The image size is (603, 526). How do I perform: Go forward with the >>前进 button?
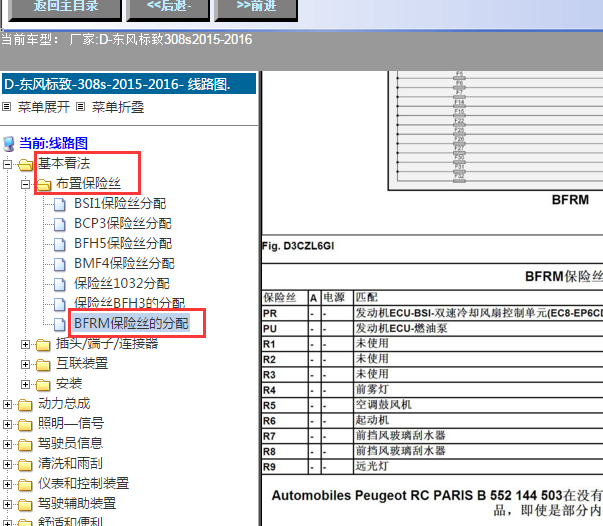click(x=256, y=8)
